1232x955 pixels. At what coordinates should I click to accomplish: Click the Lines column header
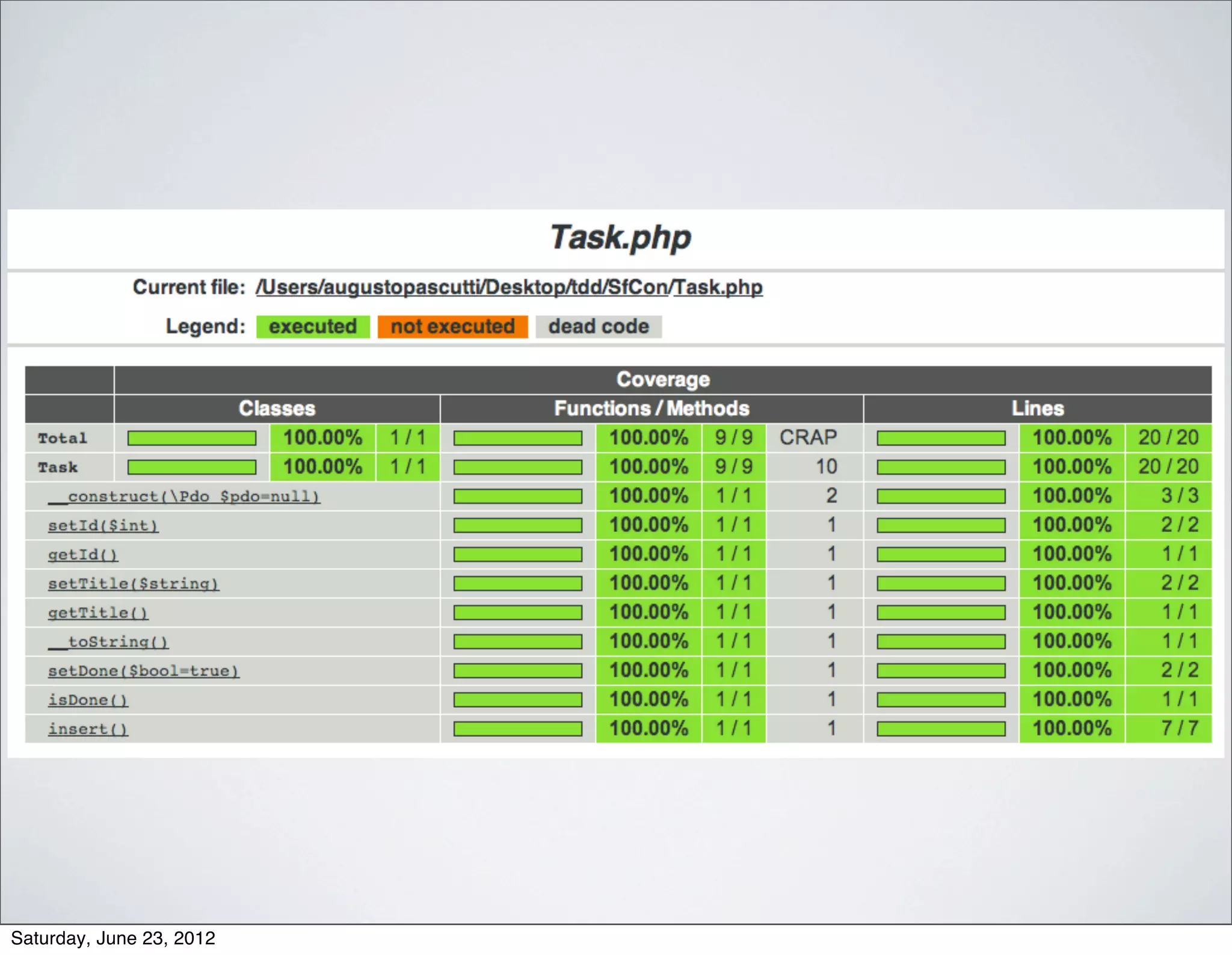pyautogui.click(x=1038, y=409)
